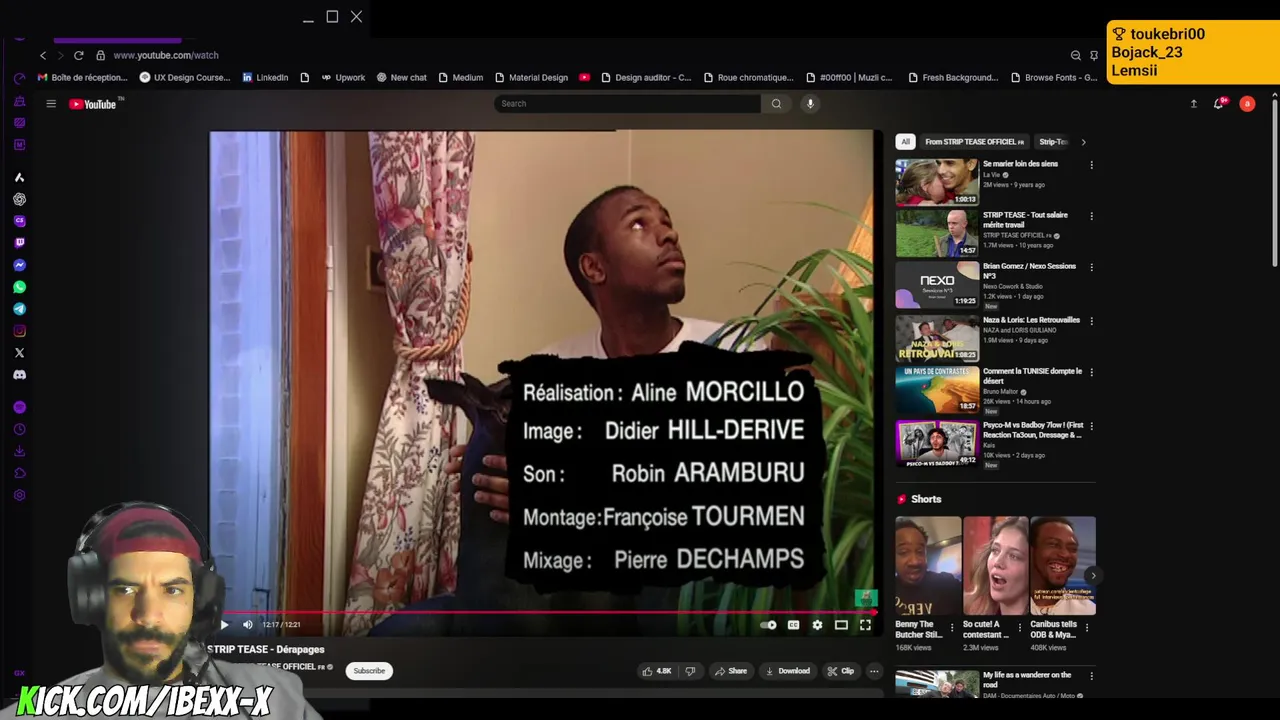Open options for Se marier loin des siens

pyautogui.click(x=1091, y=165)
